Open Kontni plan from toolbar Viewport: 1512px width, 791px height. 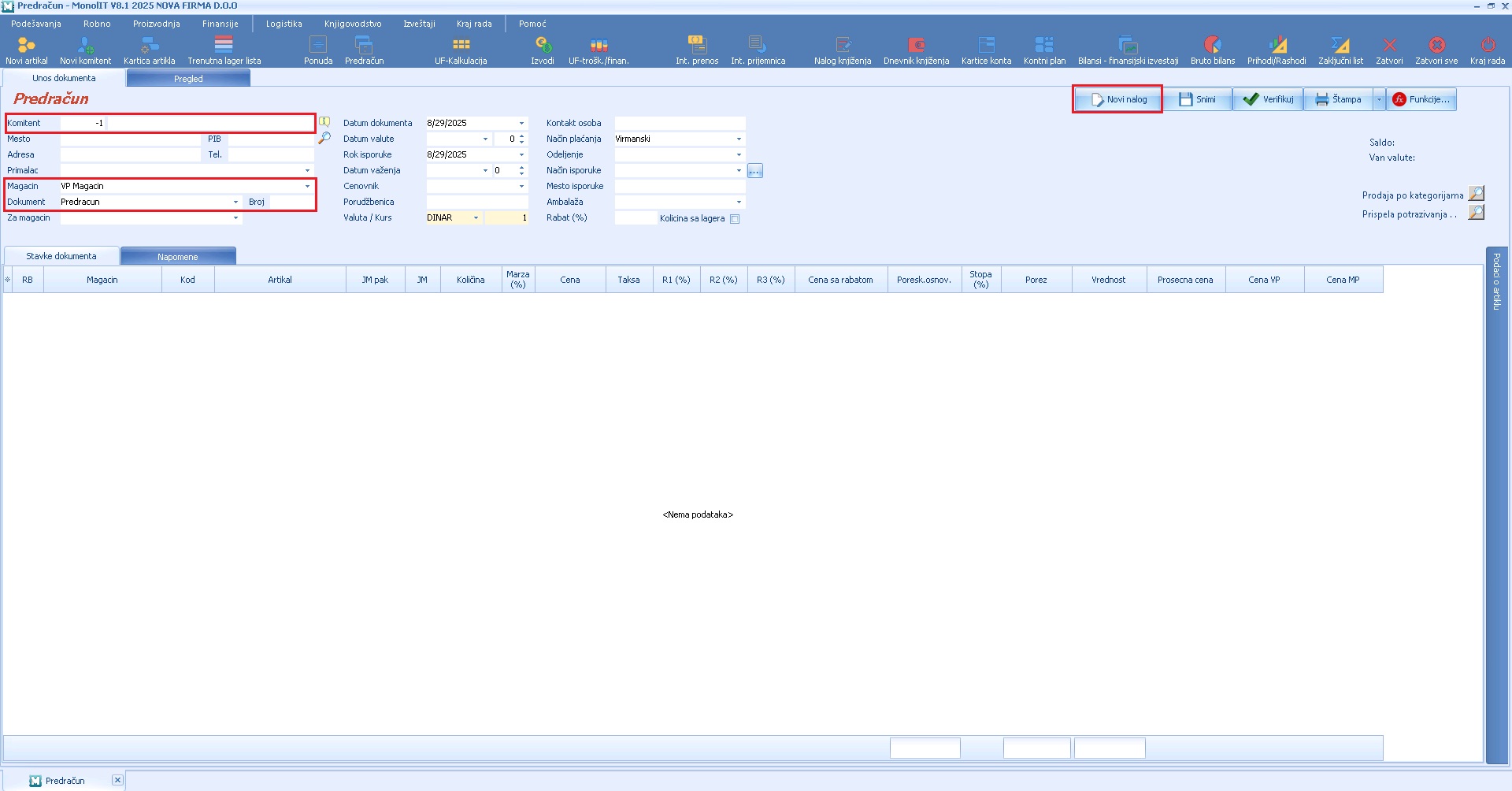[x=1044, y=50]
